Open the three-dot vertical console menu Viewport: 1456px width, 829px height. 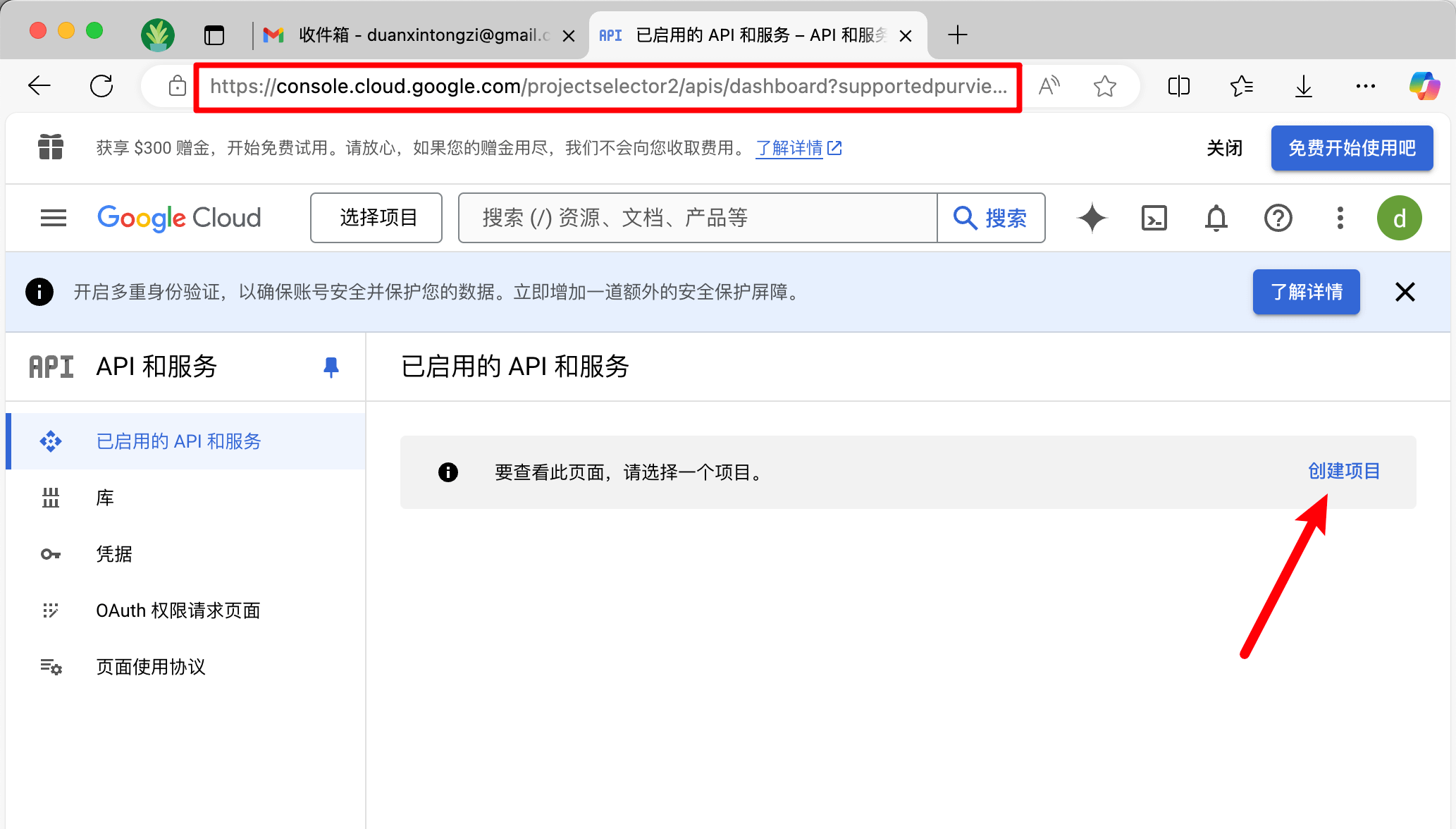[x=1340, y=219]
